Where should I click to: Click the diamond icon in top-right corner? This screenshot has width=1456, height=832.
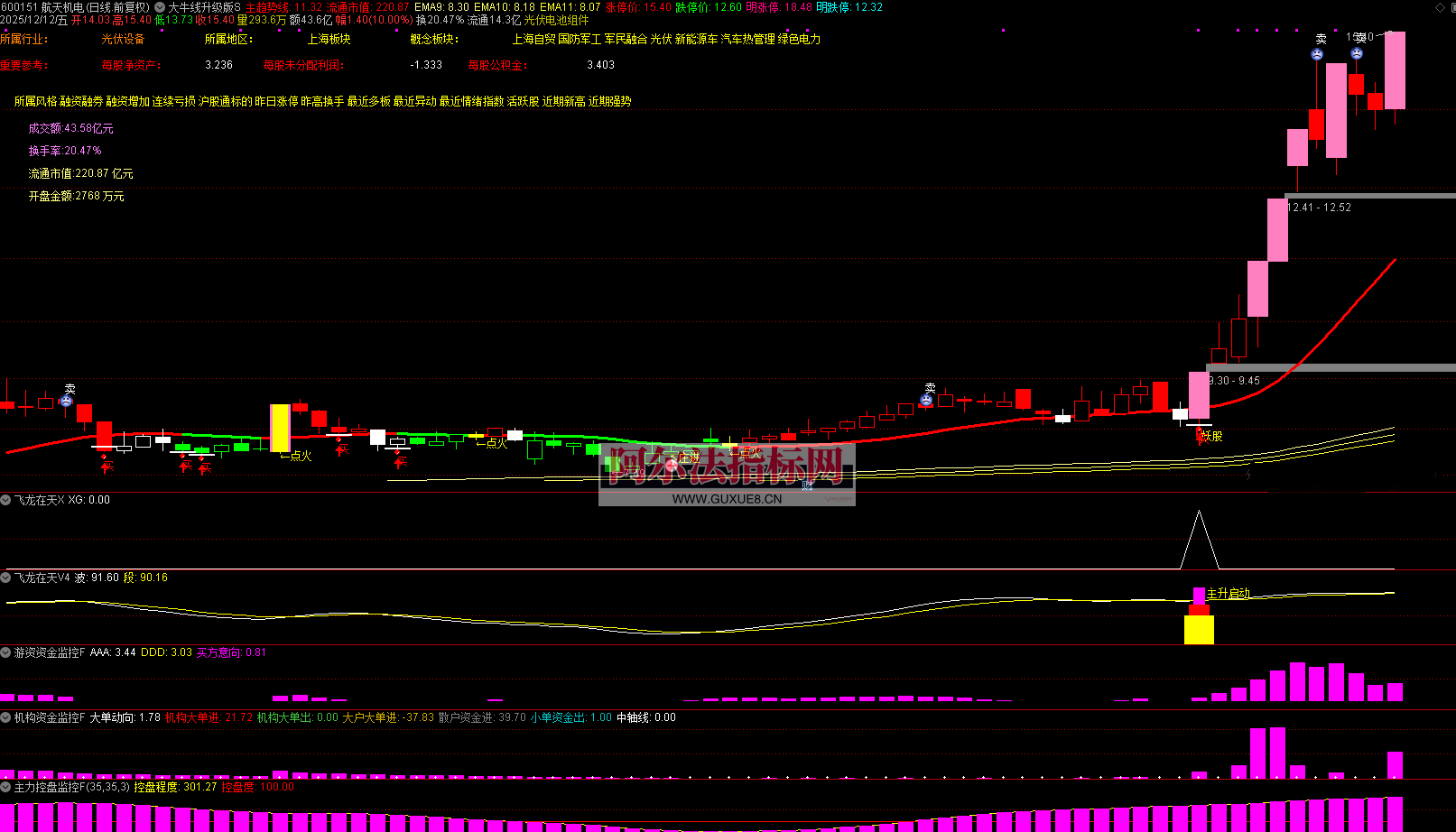(x=1440, y=7)
